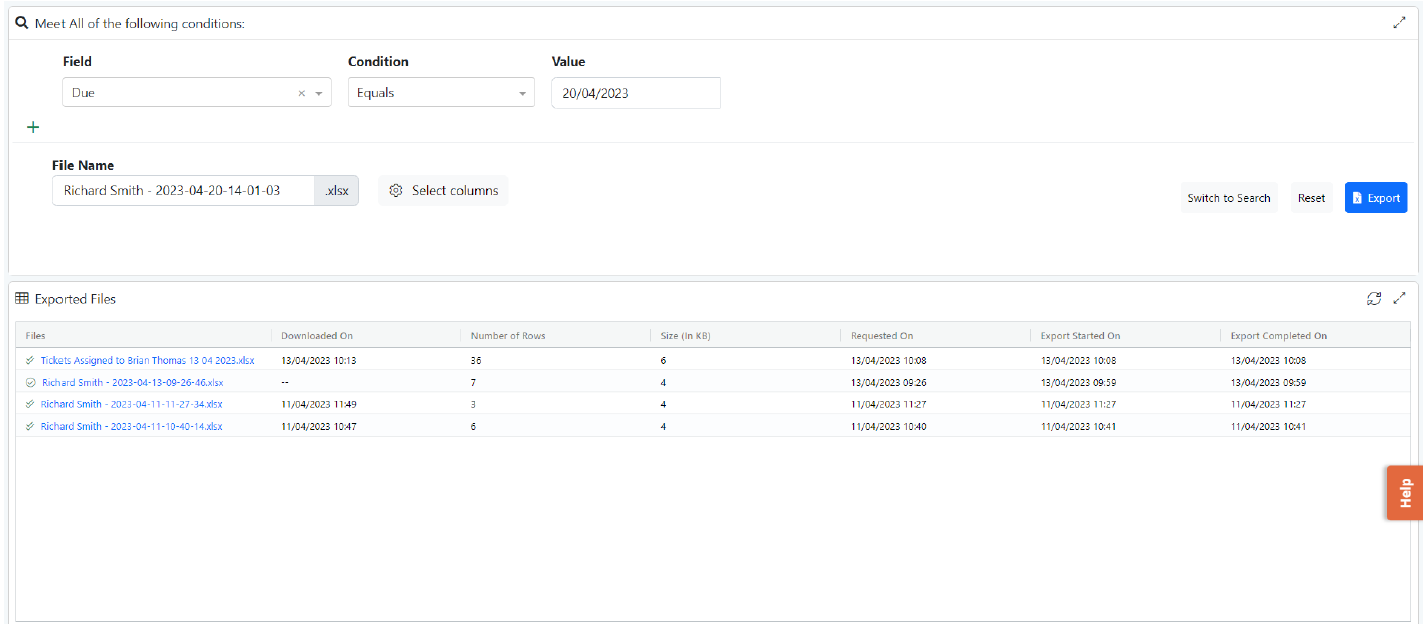Click Switch to Search button
This screenshot has width=1427, height=639.
1228,198
